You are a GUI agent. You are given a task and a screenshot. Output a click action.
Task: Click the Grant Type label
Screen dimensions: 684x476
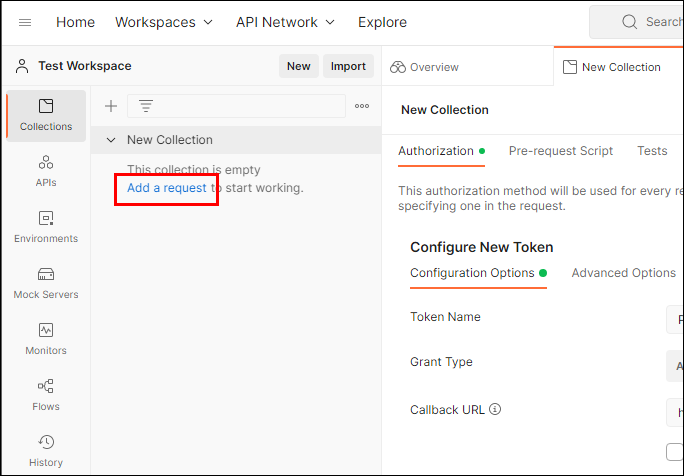coord(441,362)
